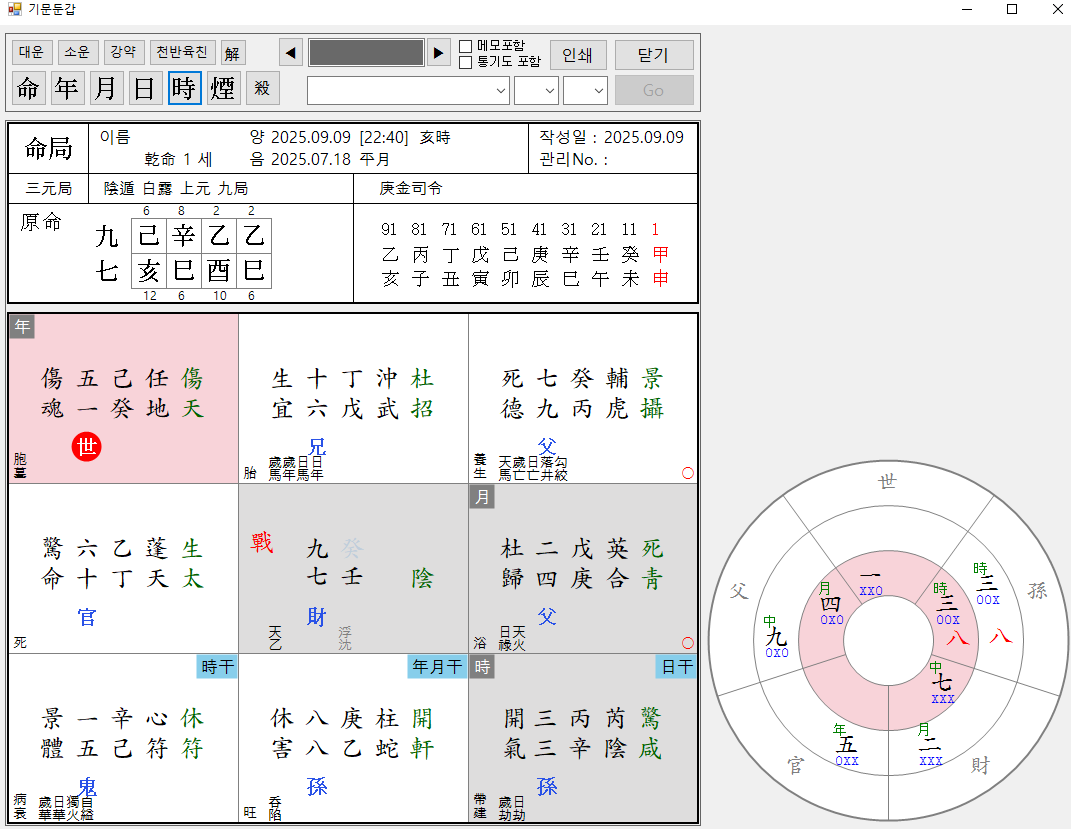The height and width of the screenshot is (829, 1071).
Task: Click the 인쇄 print button
Action: coord(578,55)
